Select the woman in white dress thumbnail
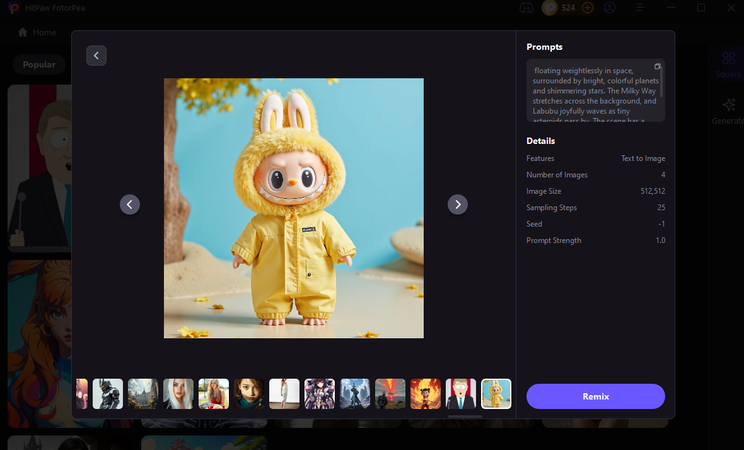The height and width of the screenshot is (450, 744). pyautogui.click(x=284, y=394)
